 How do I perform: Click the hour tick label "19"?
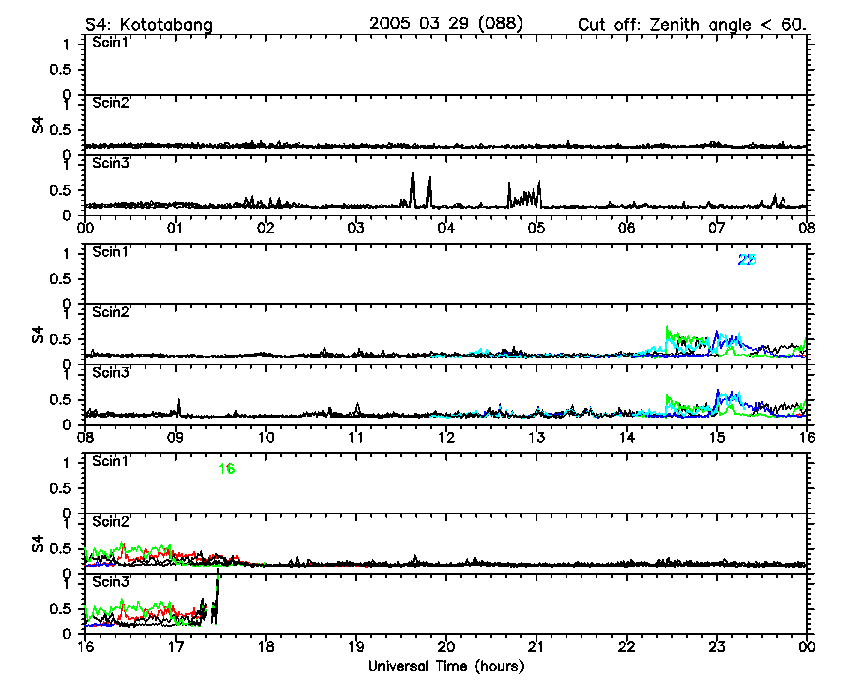click(356, 647)
